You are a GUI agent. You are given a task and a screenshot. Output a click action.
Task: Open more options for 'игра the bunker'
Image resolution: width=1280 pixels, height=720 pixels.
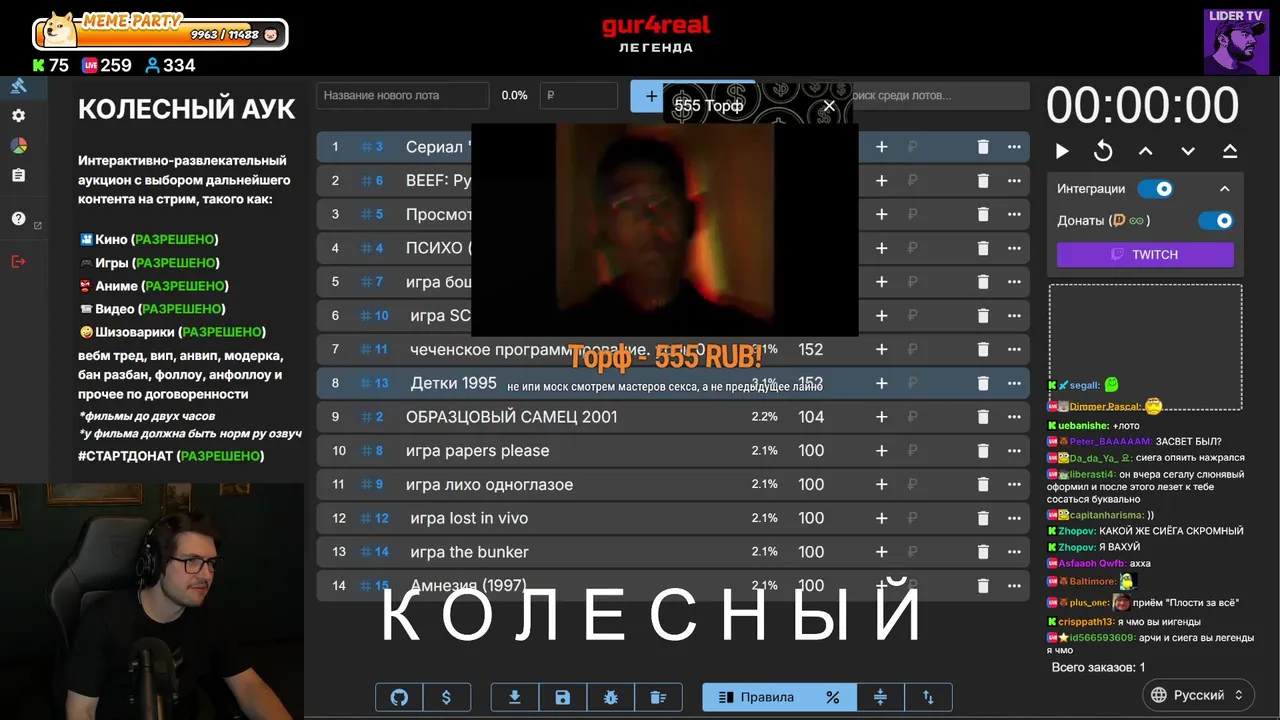point(1014,552)
